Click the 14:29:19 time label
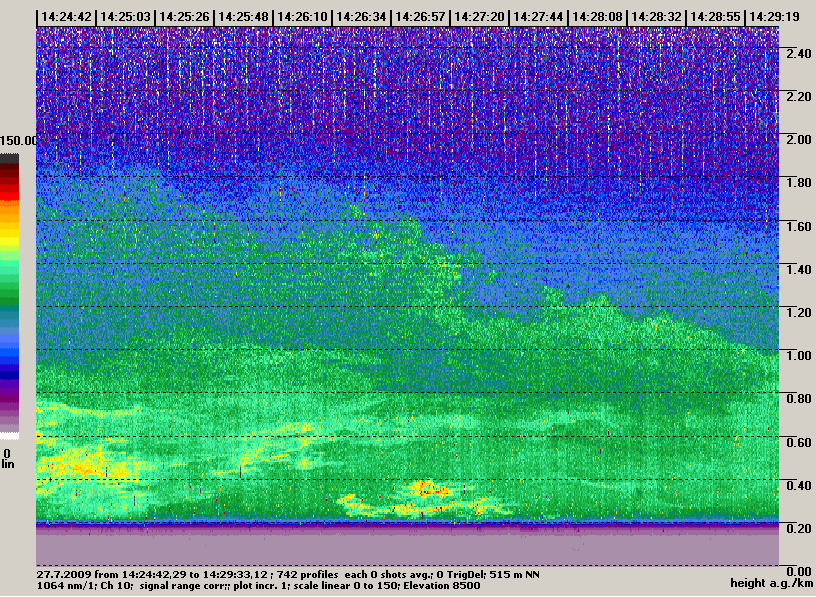Image resolution: width=816 pixels, height=597 pixels. tap(774, 17)
